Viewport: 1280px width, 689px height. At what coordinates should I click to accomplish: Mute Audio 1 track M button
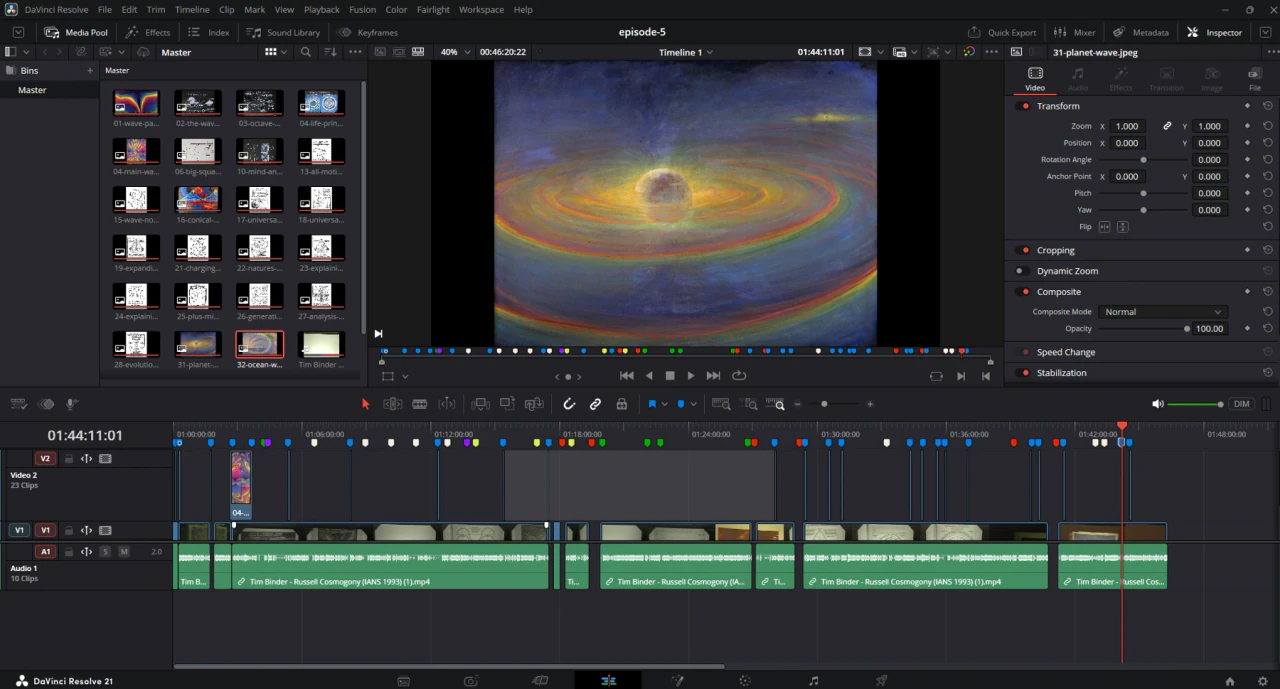pos(124,552)
